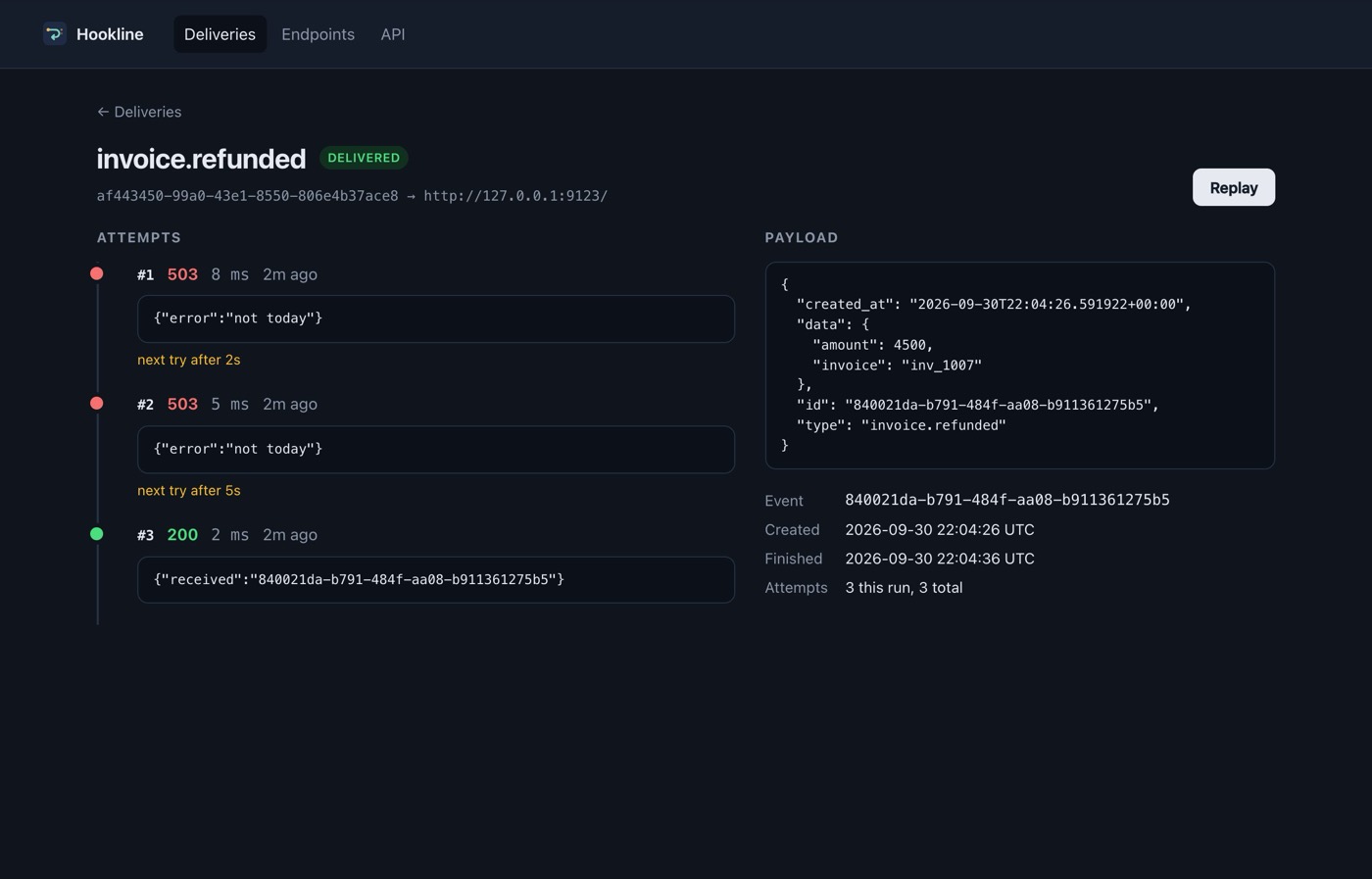Click the Finished timestamp 22:04:36 UTC
1372x879 pixels.
tap(940, 559)
